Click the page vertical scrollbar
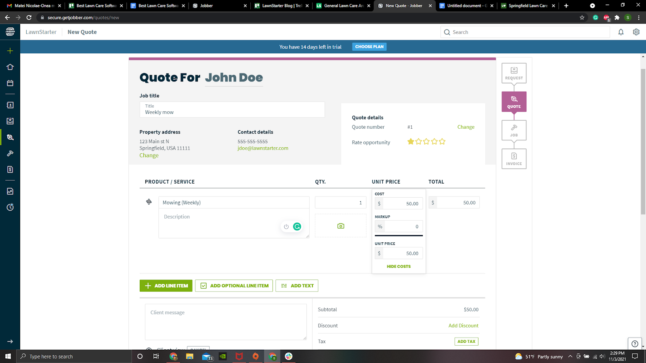 click(643, 141)
